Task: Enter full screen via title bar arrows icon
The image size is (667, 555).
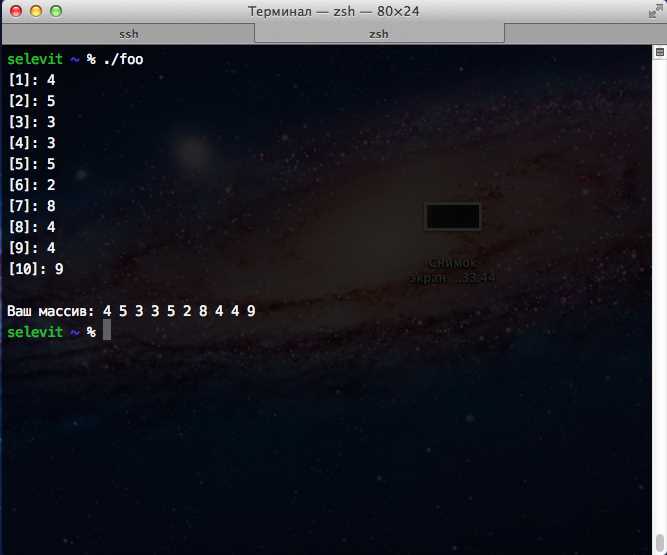Action: point(656,11)
